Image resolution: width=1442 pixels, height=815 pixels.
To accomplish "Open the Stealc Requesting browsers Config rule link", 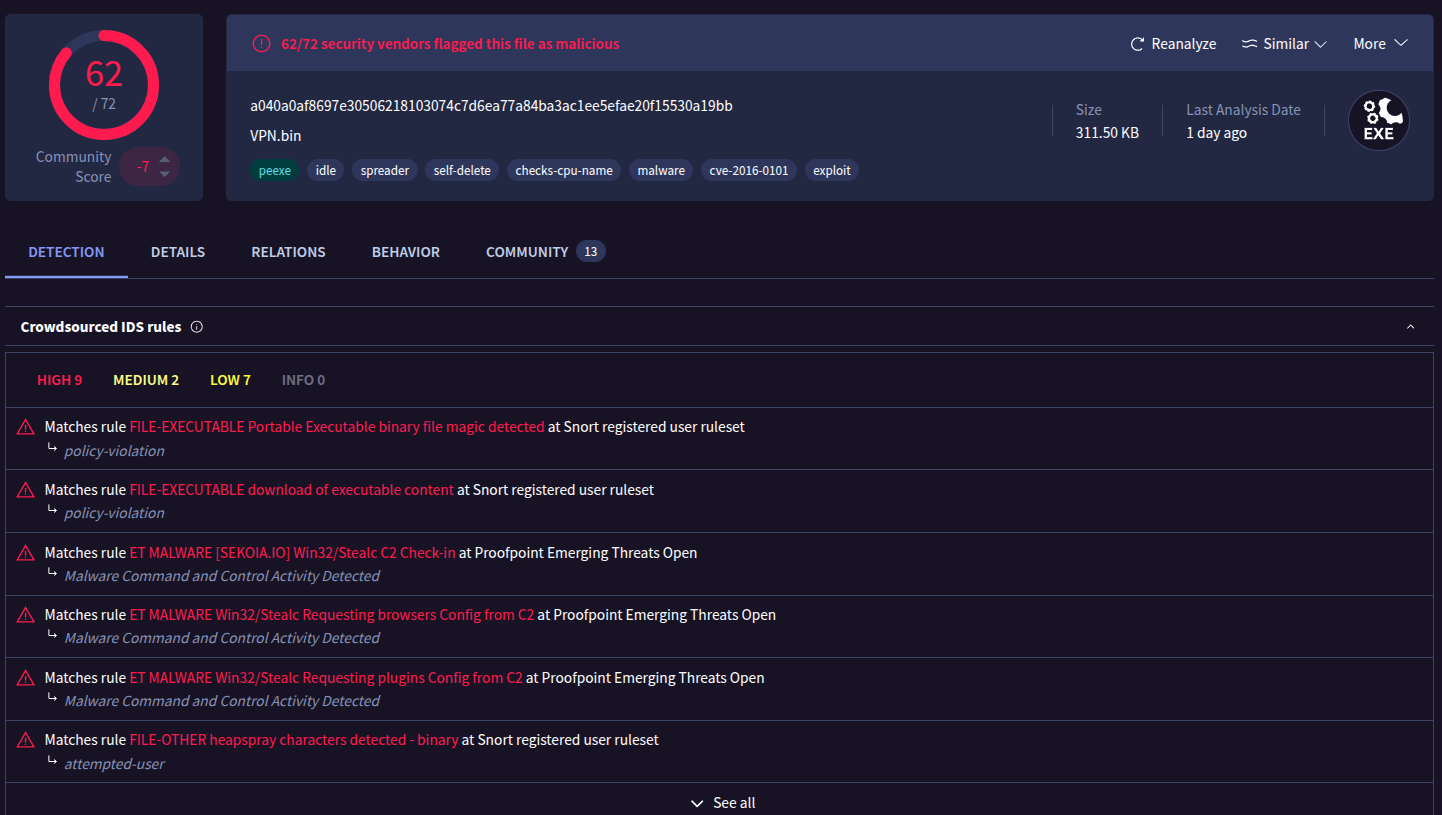I will (x=331, y=615).
